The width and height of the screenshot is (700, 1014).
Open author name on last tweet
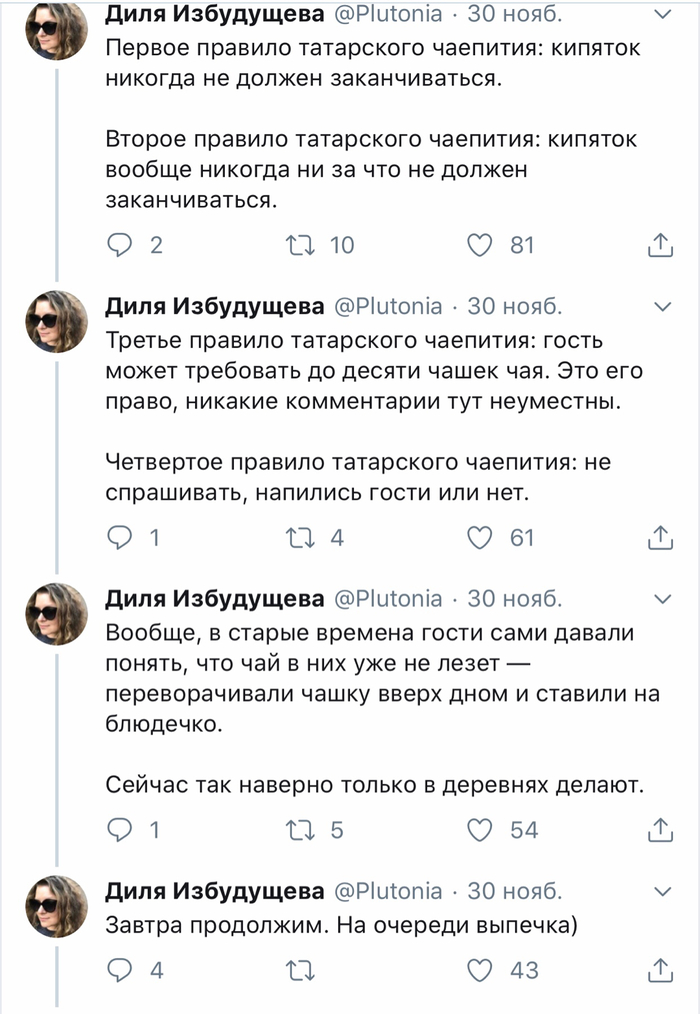point(214,891)
